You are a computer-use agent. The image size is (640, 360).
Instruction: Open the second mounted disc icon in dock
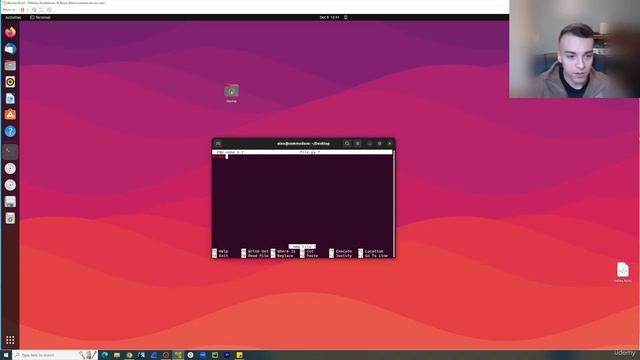[x=10, y=185]
